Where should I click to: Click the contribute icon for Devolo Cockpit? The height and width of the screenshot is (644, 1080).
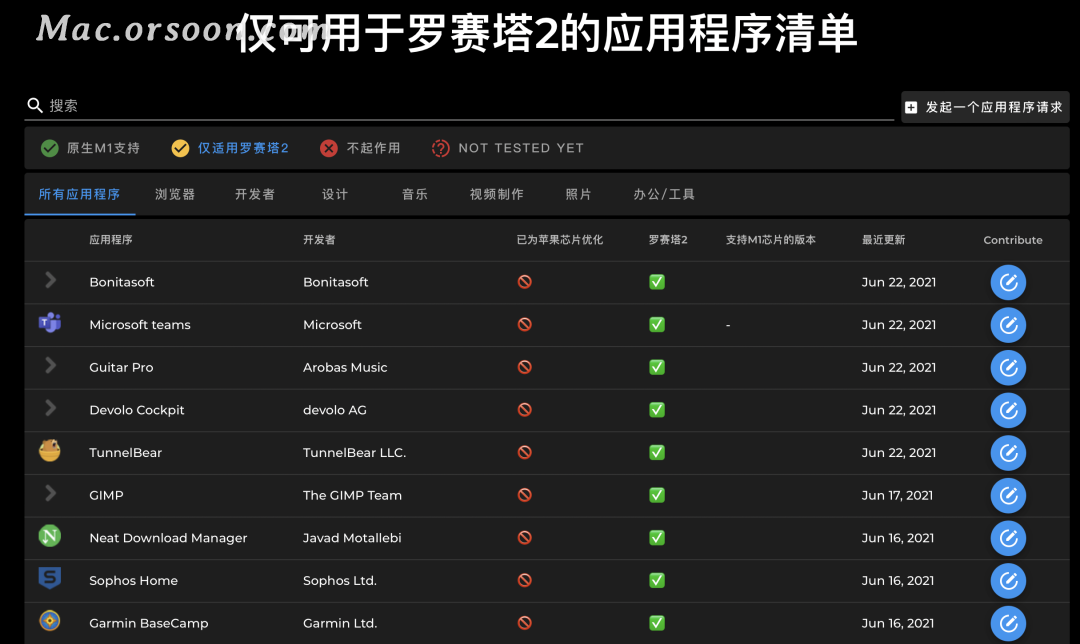tap(1008, 411)
